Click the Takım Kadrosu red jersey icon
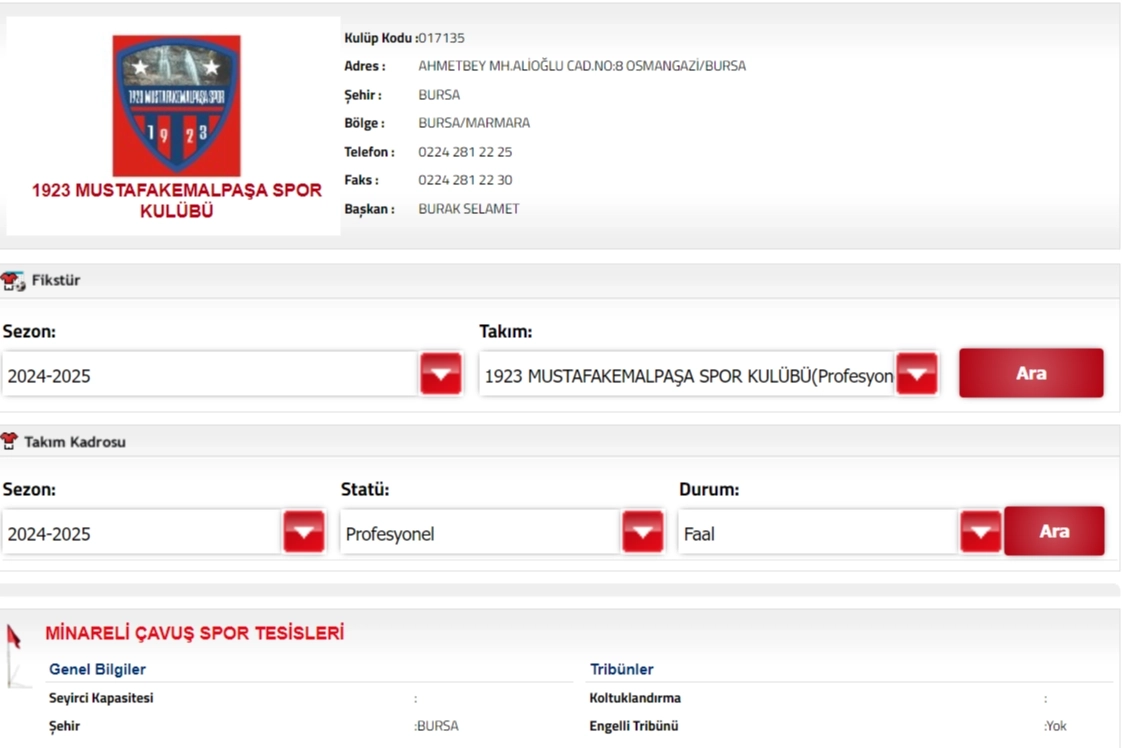The height and width of the screenshot is (748, 1122). [10, 441]
